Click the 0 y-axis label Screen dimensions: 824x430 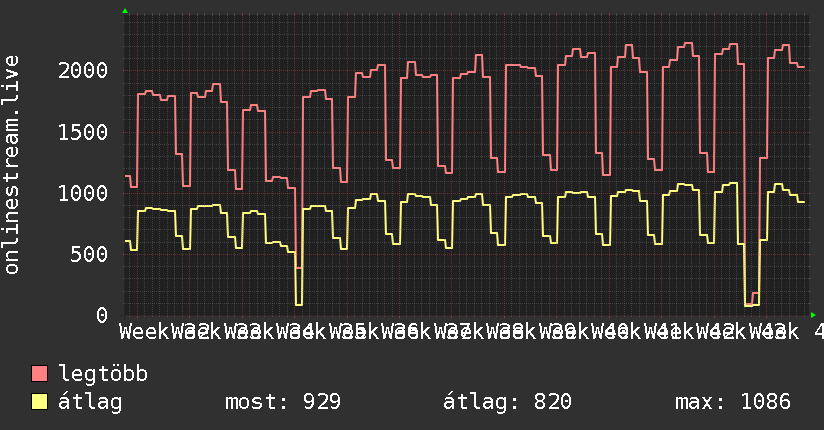(102, 316)
